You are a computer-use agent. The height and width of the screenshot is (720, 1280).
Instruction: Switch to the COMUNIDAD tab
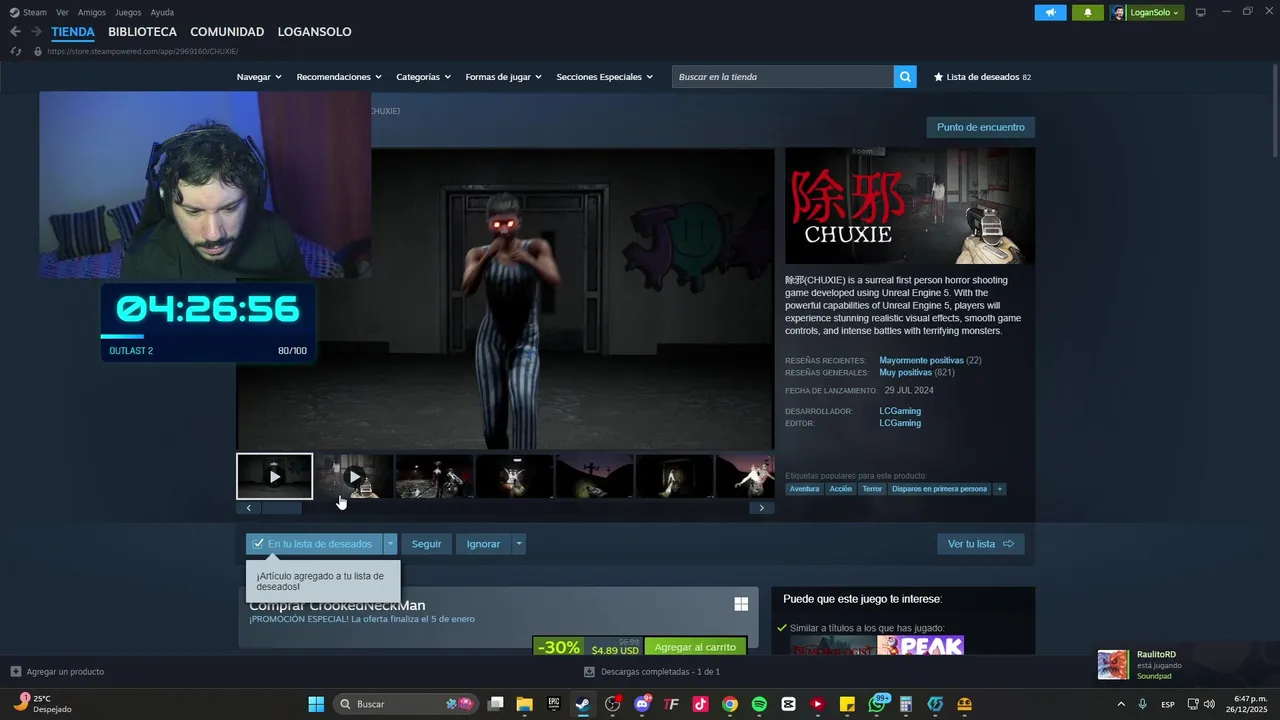(x=227, y=32)
